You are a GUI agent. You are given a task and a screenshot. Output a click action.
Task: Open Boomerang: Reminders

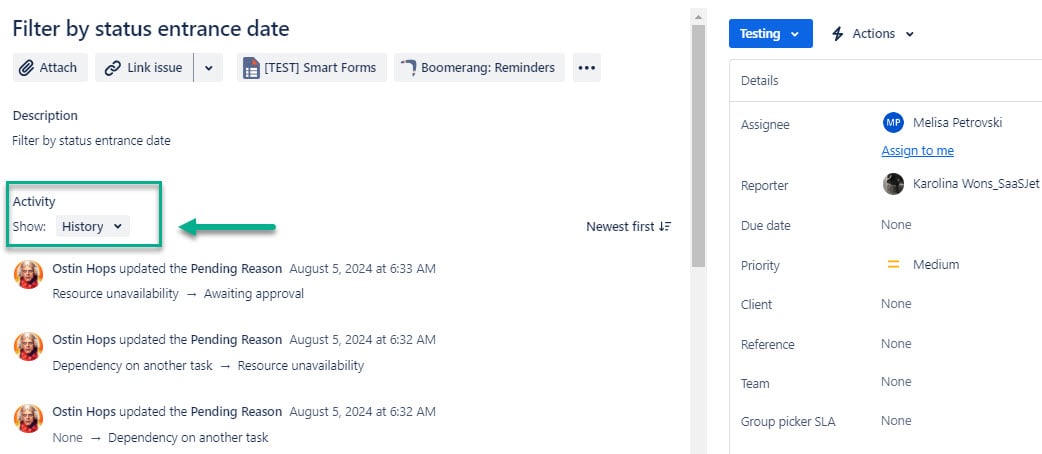pos(479,68)
